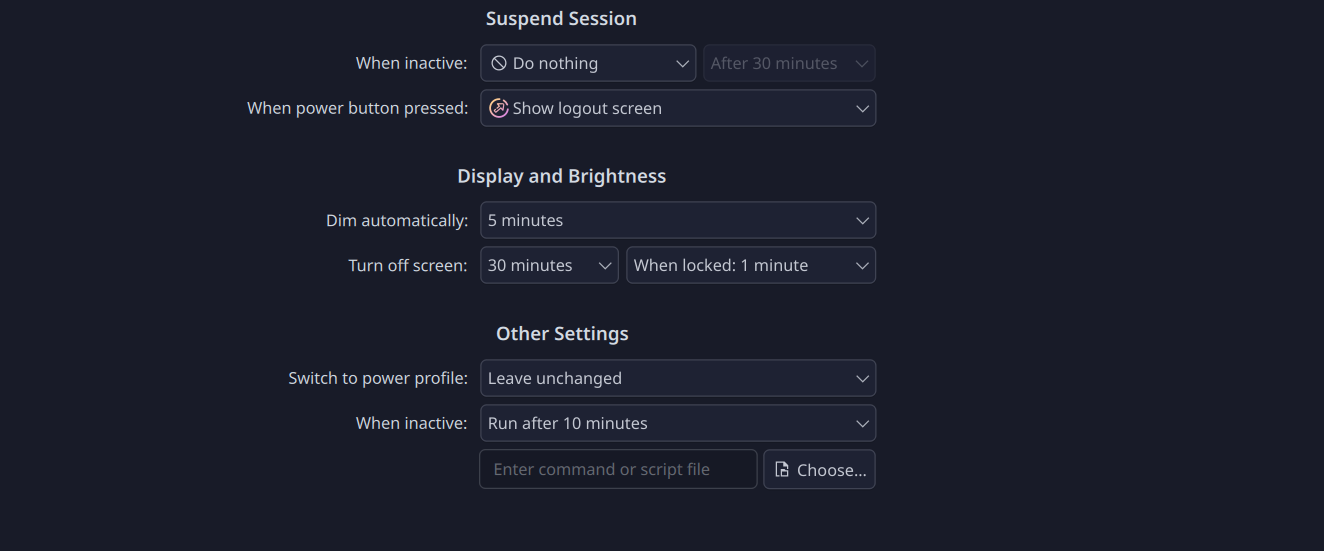Open the When power button pressed dropdown
Image resolution: width=1324 pixels, height=551 pixels.
point(678,108)
